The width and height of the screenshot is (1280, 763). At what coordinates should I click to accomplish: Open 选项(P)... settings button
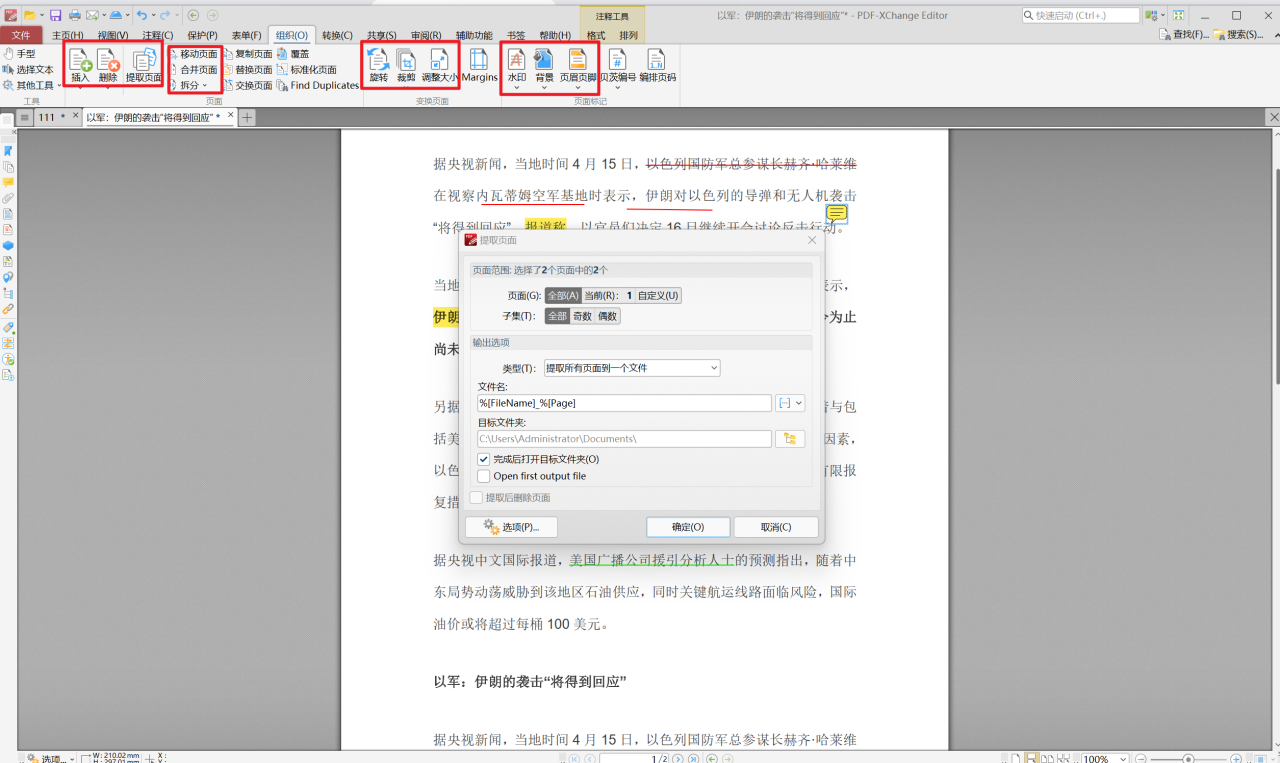point(511,527)
